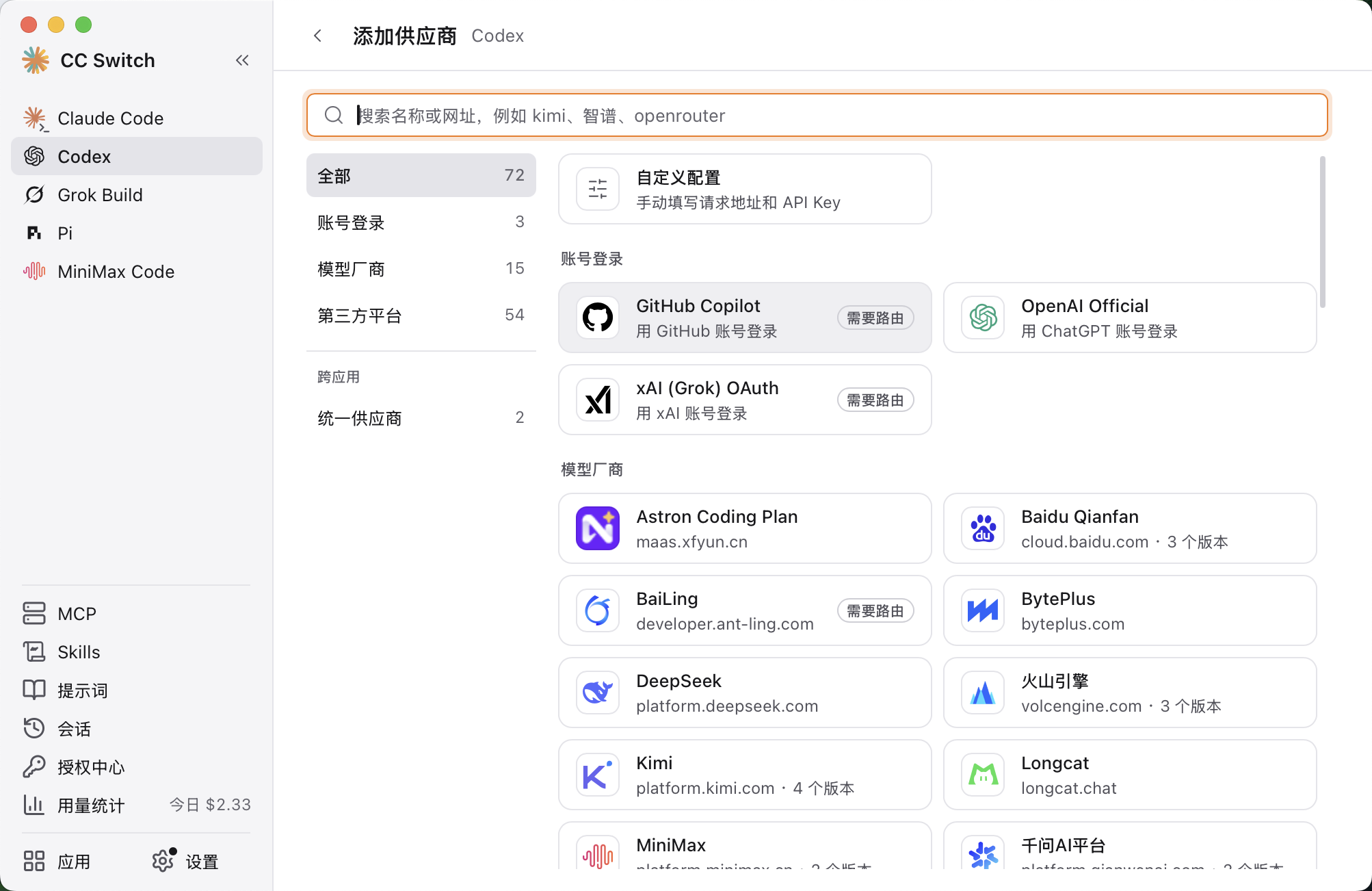Image resolution: width=1372 pixels, height=891 pixels.
Task: Select the OpenAI Official provider card
Action: pyautogui.click(x=1130, y=318)
